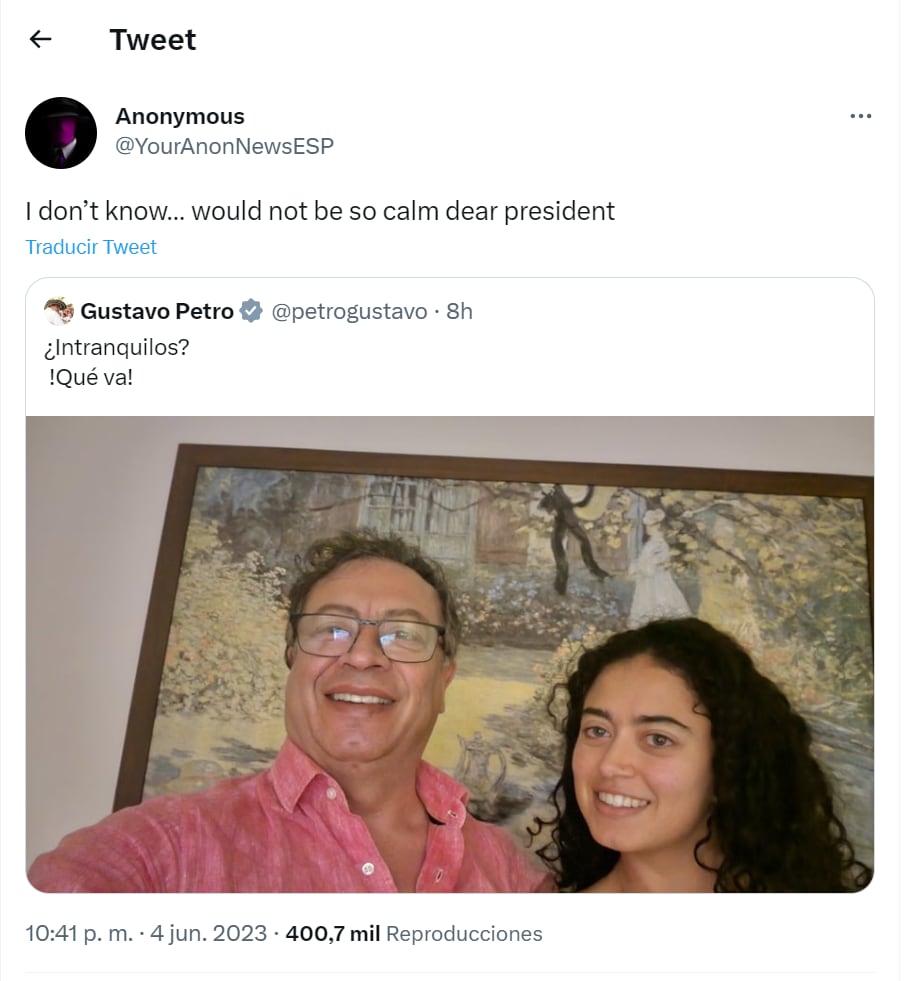The width and height of the screenshot is (922, 981).
Task: Click Gustavo Petro's small avatar in quoted tweet
Action: tap(59, 312)
